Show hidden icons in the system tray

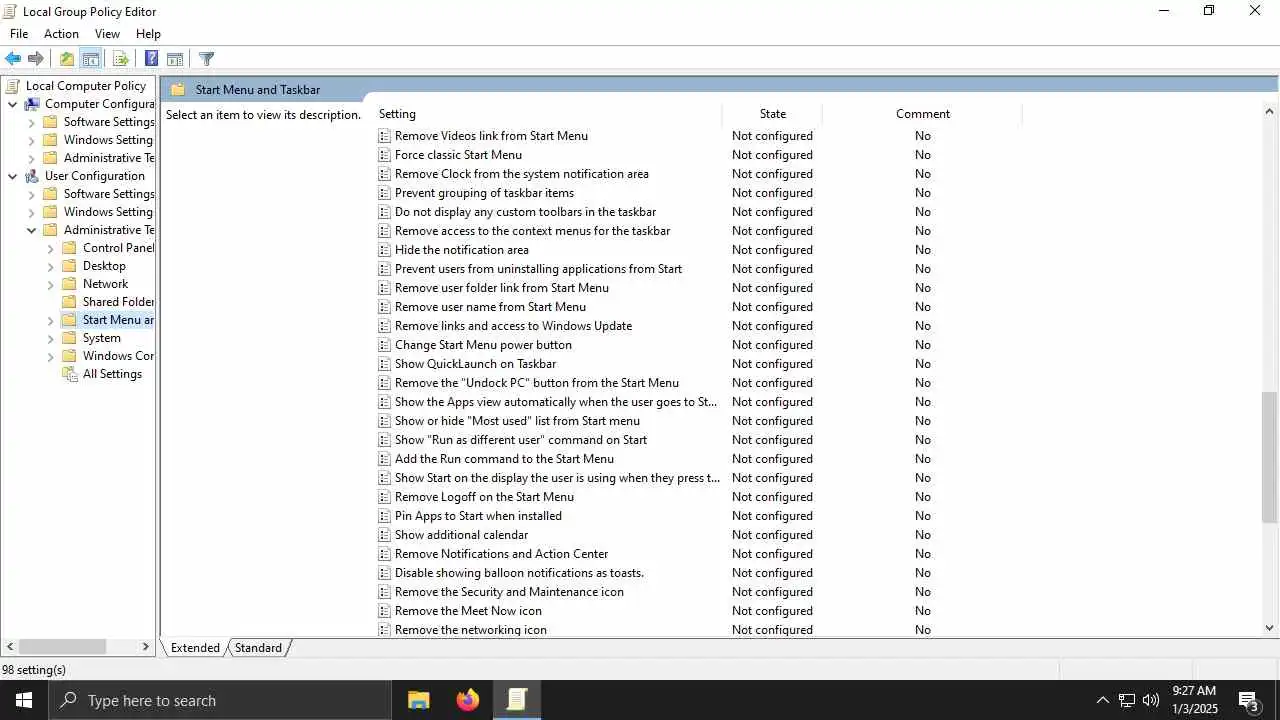(x=1102, y=700)
